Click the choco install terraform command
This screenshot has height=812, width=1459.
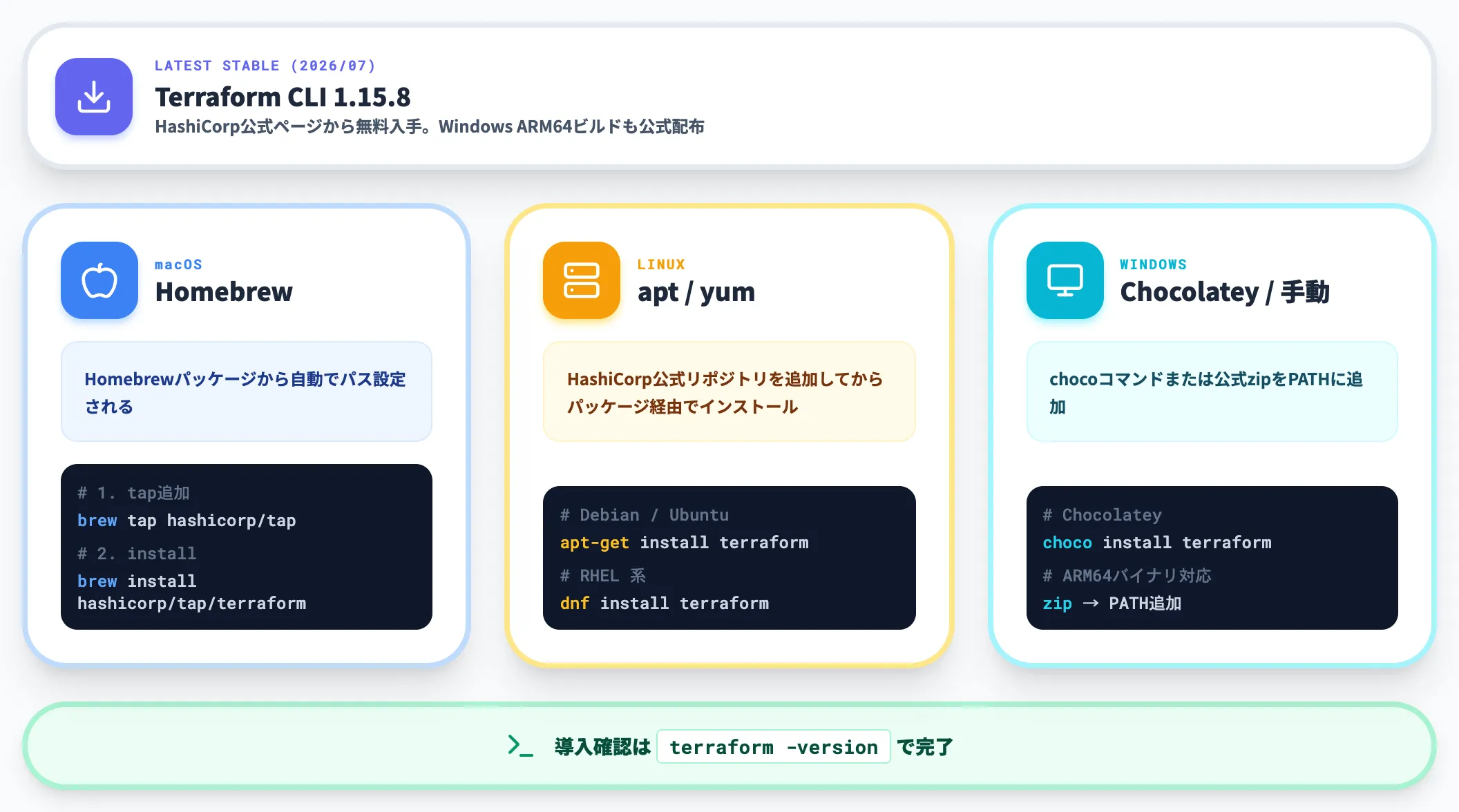click(x=1157, y=543)
